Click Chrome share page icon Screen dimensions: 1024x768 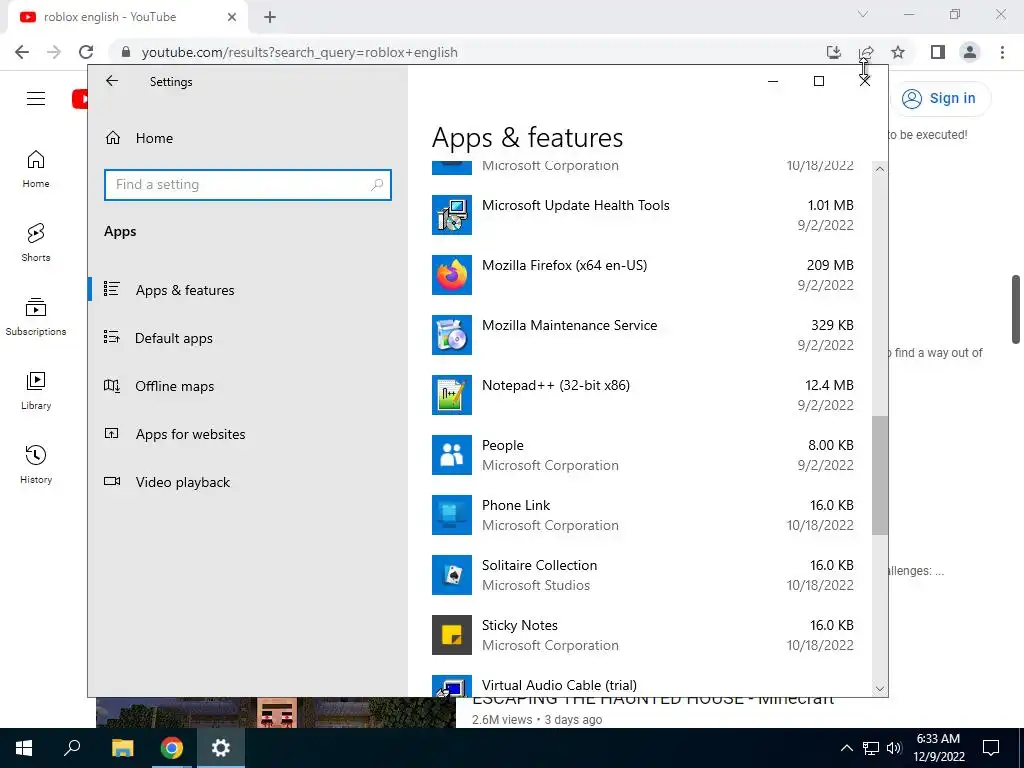point(866,52)
